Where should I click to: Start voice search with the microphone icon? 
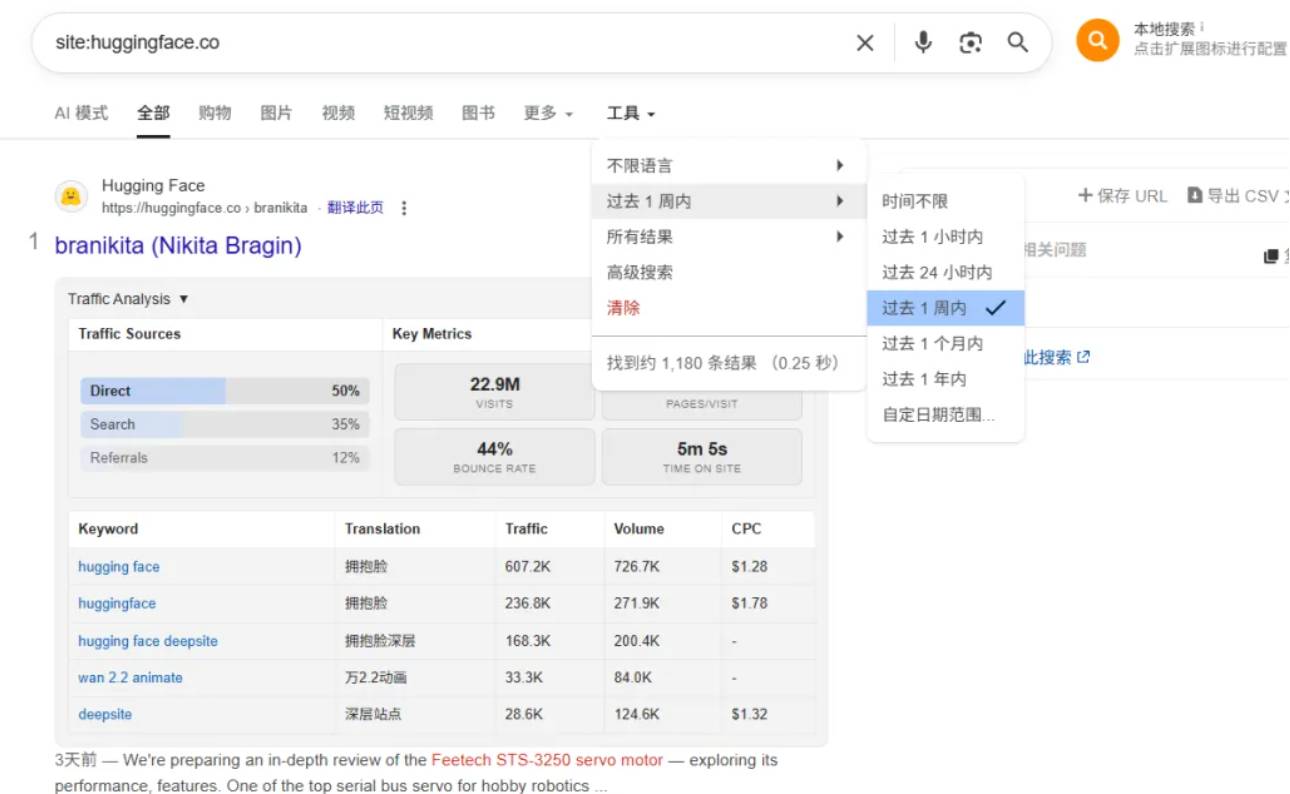tap(923, 42)
